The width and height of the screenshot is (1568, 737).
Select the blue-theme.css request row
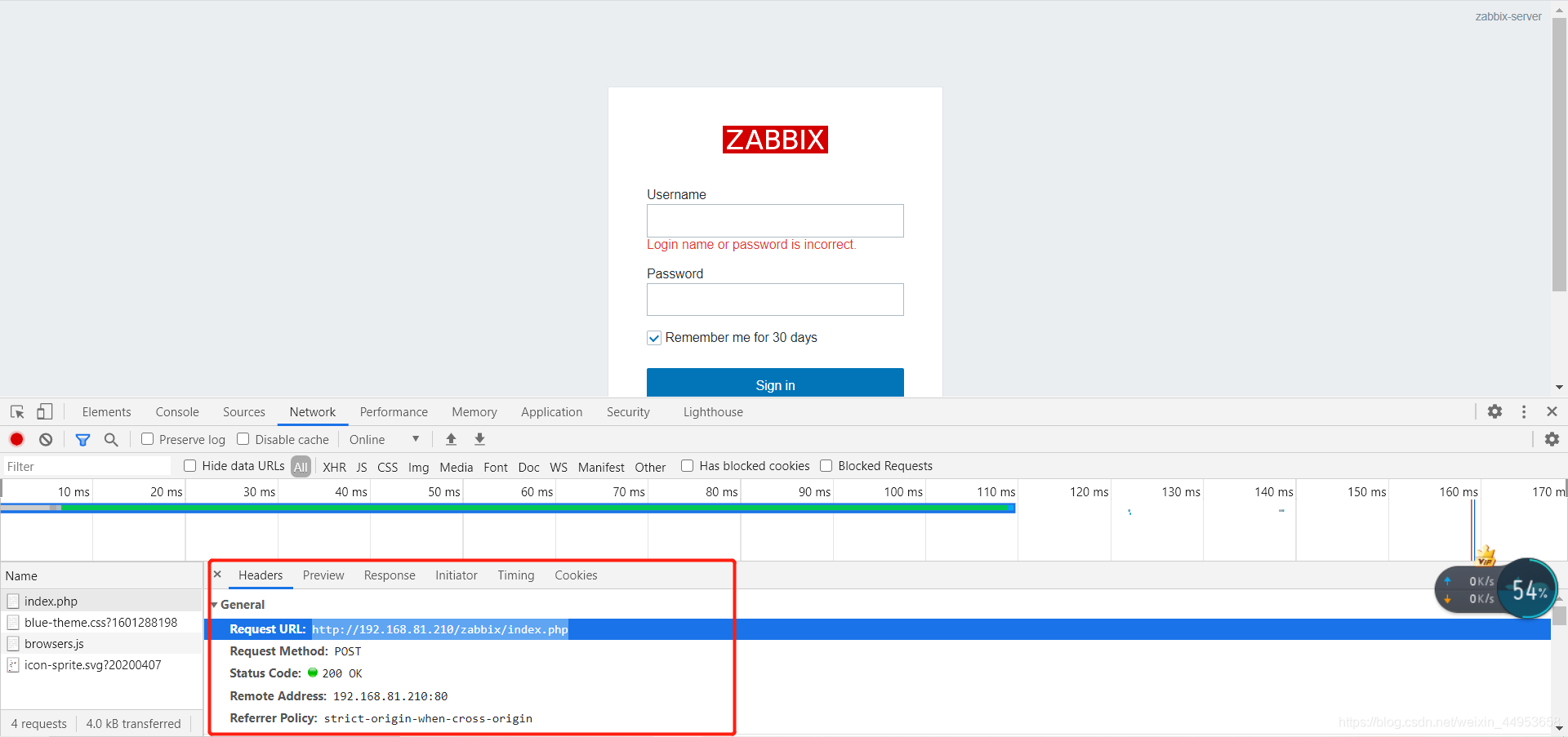click(102, 622)
